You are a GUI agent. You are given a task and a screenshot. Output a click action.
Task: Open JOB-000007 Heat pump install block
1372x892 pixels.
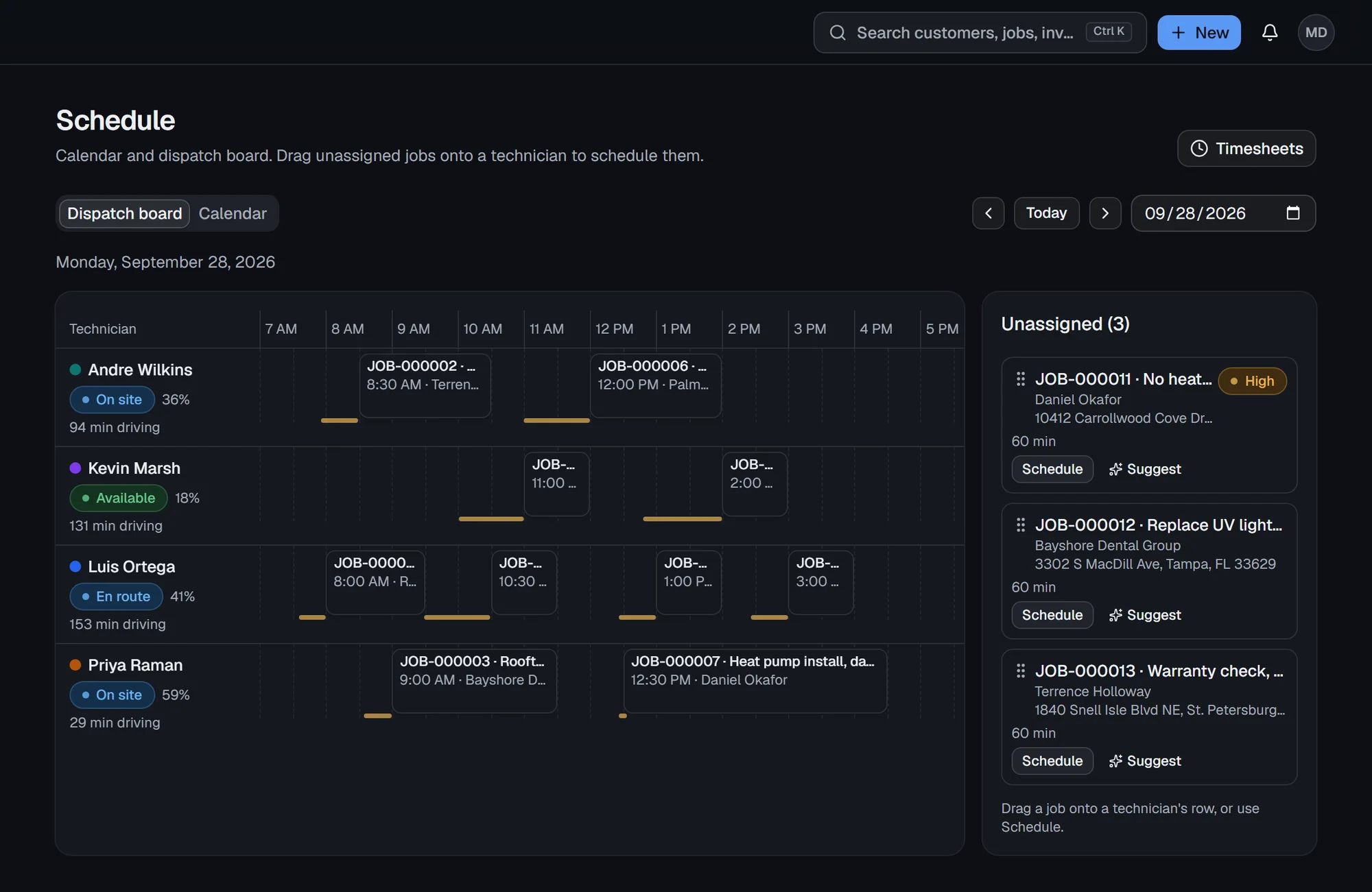[x=755, y=681]
